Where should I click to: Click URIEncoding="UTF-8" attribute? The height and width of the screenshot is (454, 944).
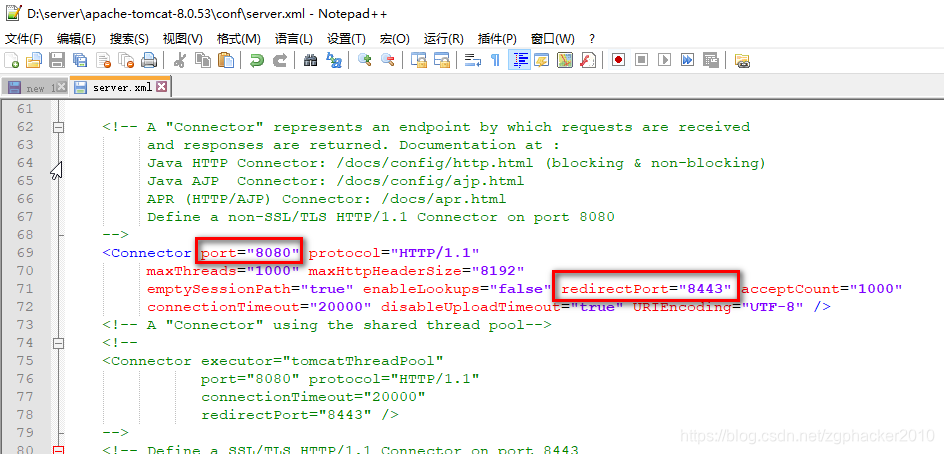pos(718,307)
